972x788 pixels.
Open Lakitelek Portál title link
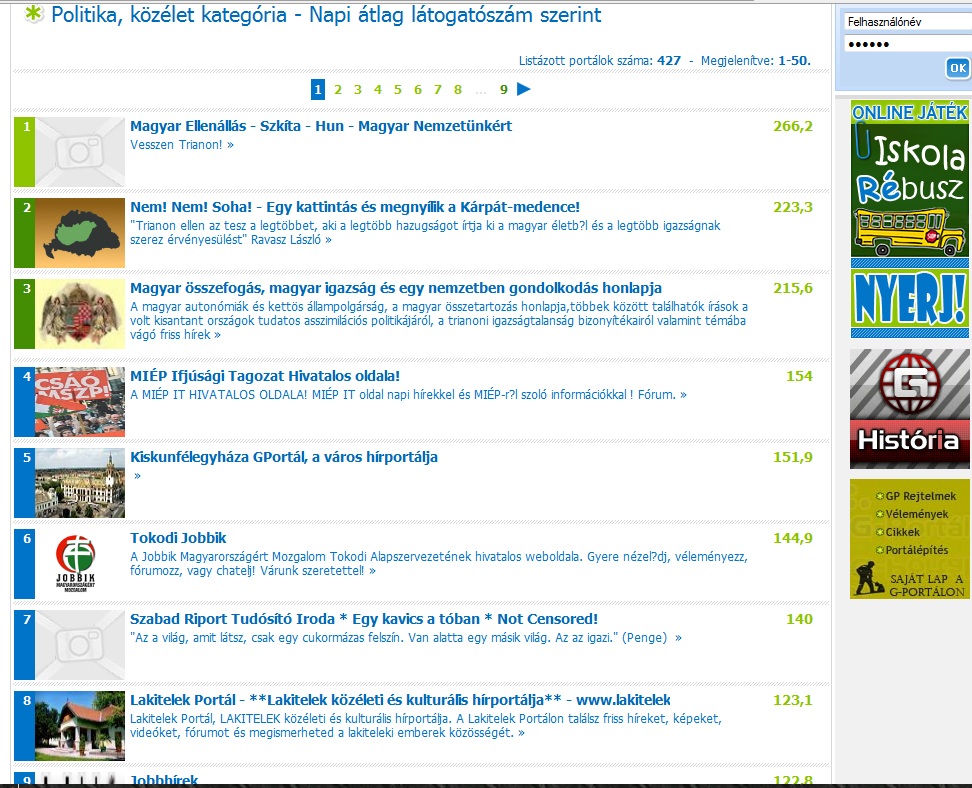(x=400, y=700)
